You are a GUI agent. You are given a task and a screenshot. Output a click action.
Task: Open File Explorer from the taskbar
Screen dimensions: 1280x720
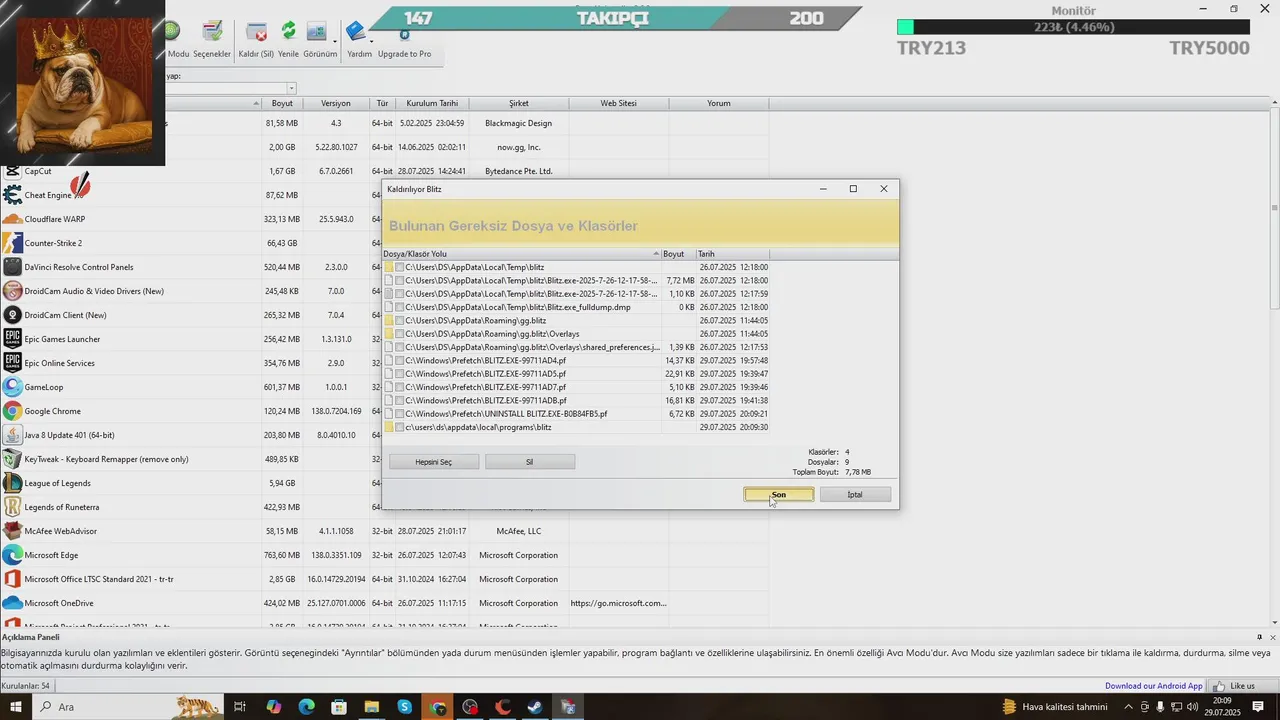tap(372, 707)
